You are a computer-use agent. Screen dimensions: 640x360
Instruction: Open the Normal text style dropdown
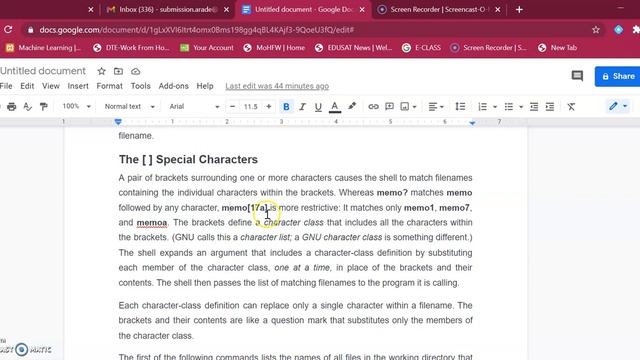[x=129, y=106]
